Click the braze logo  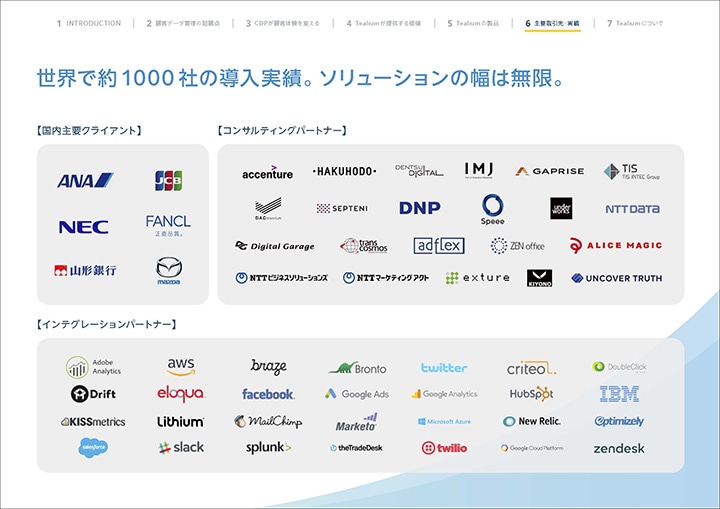pos(268,367)
